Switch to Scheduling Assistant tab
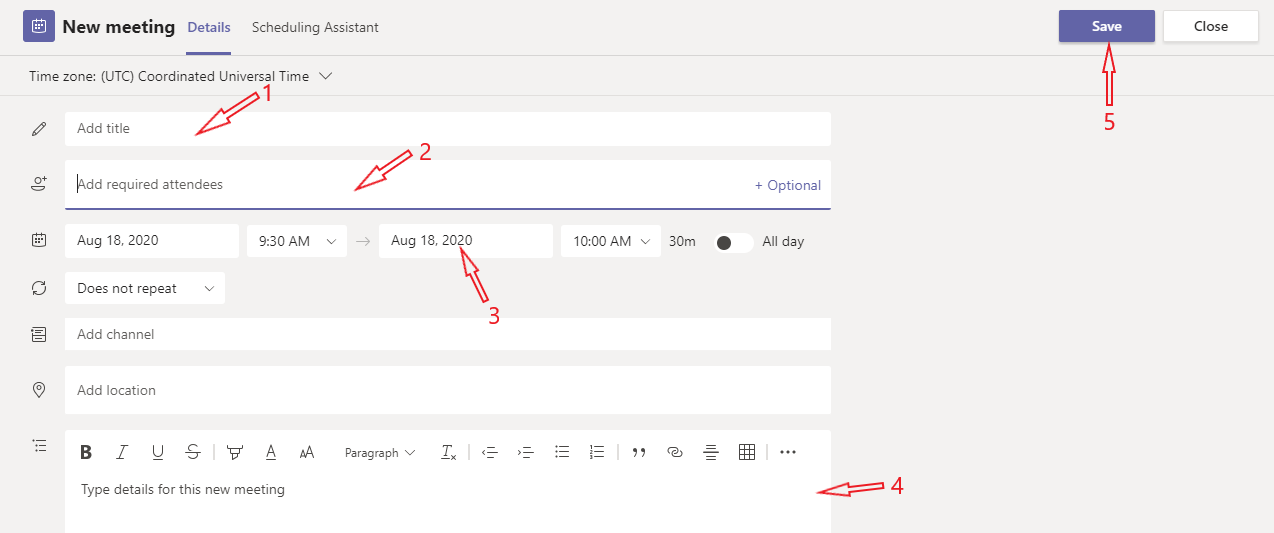Image resolution: width=1274 pixels, height=533 pixels. pos(315,27)
